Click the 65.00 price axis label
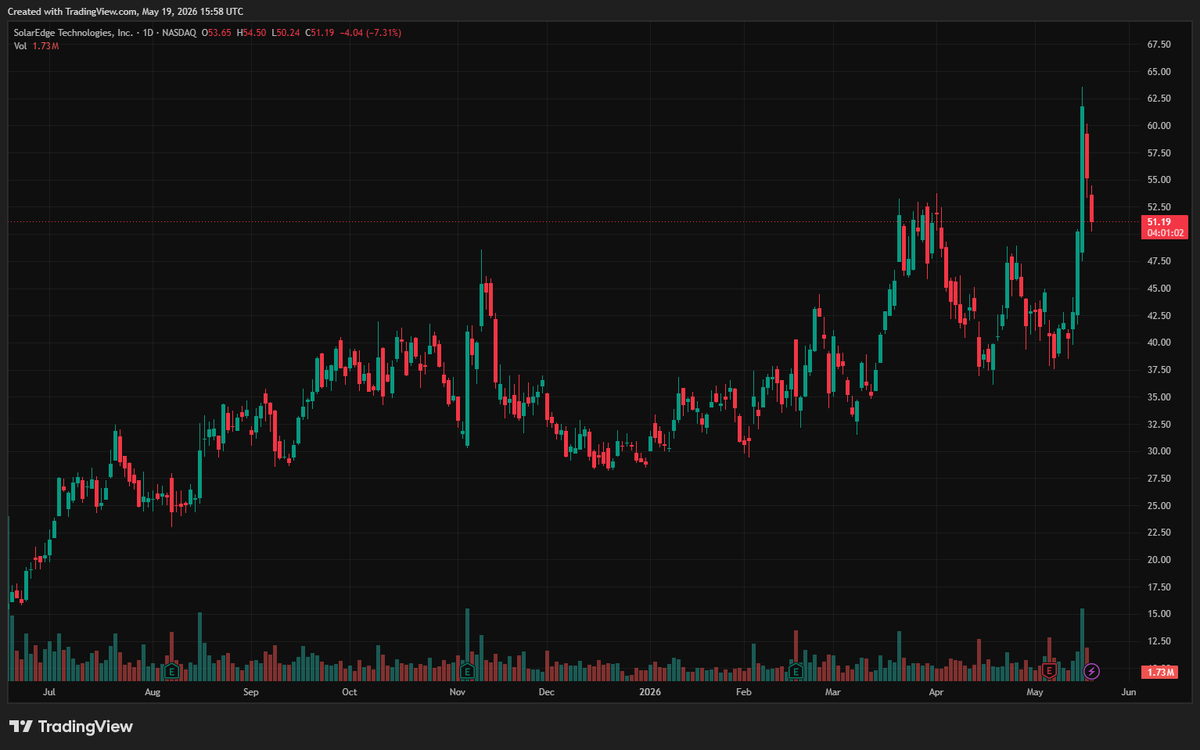Viewport: 1200px width, 750px height. [1159, 72]
